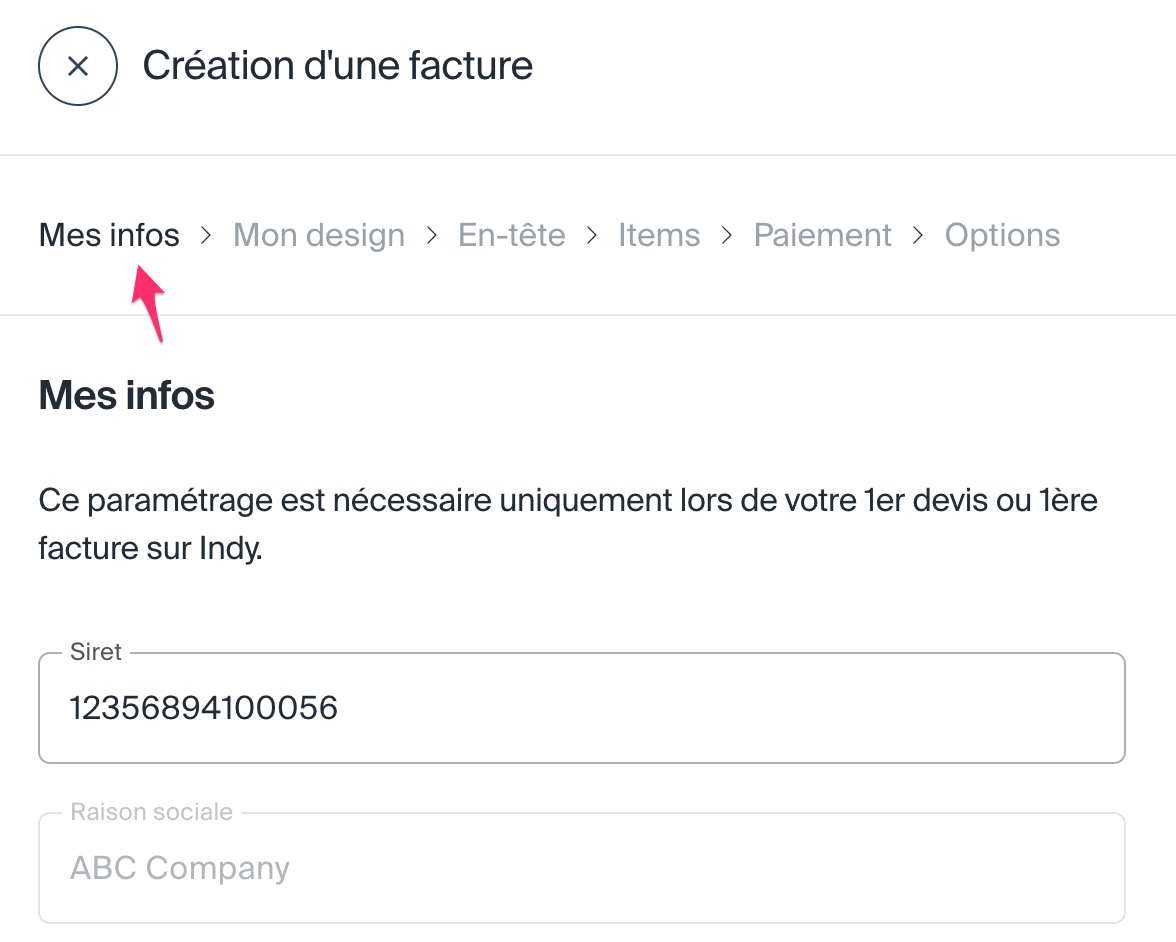Screen dimensions: 1176x942
Task: Switch to the Items step
Action: coord(659,235)
